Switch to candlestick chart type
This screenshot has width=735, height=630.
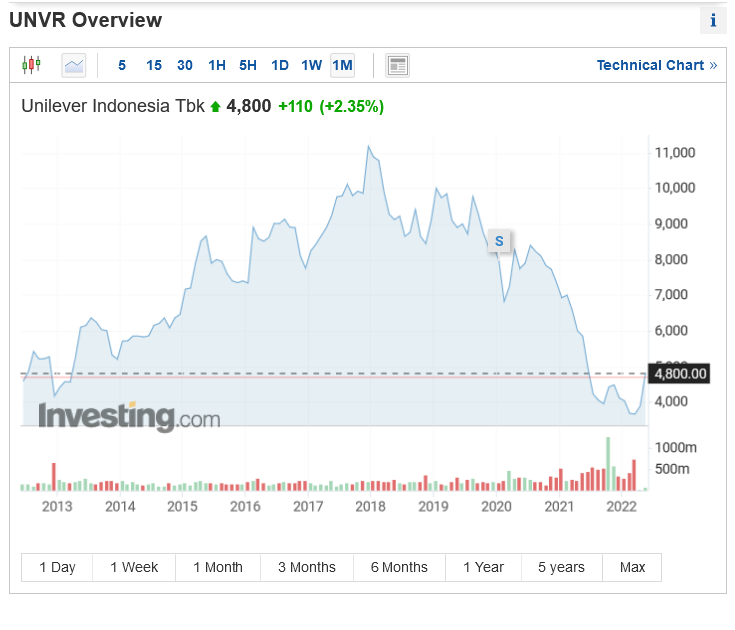pyautogui.click(x=31, y=65)
